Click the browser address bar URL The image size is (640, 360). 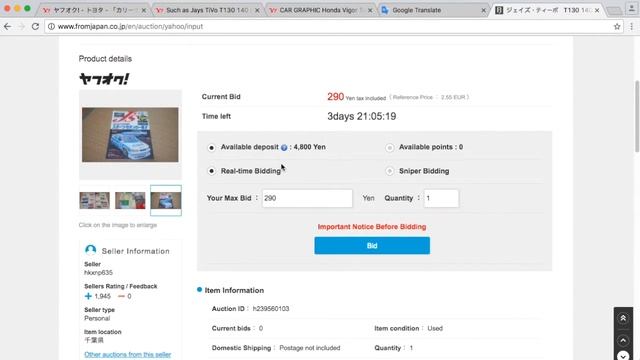130,27
